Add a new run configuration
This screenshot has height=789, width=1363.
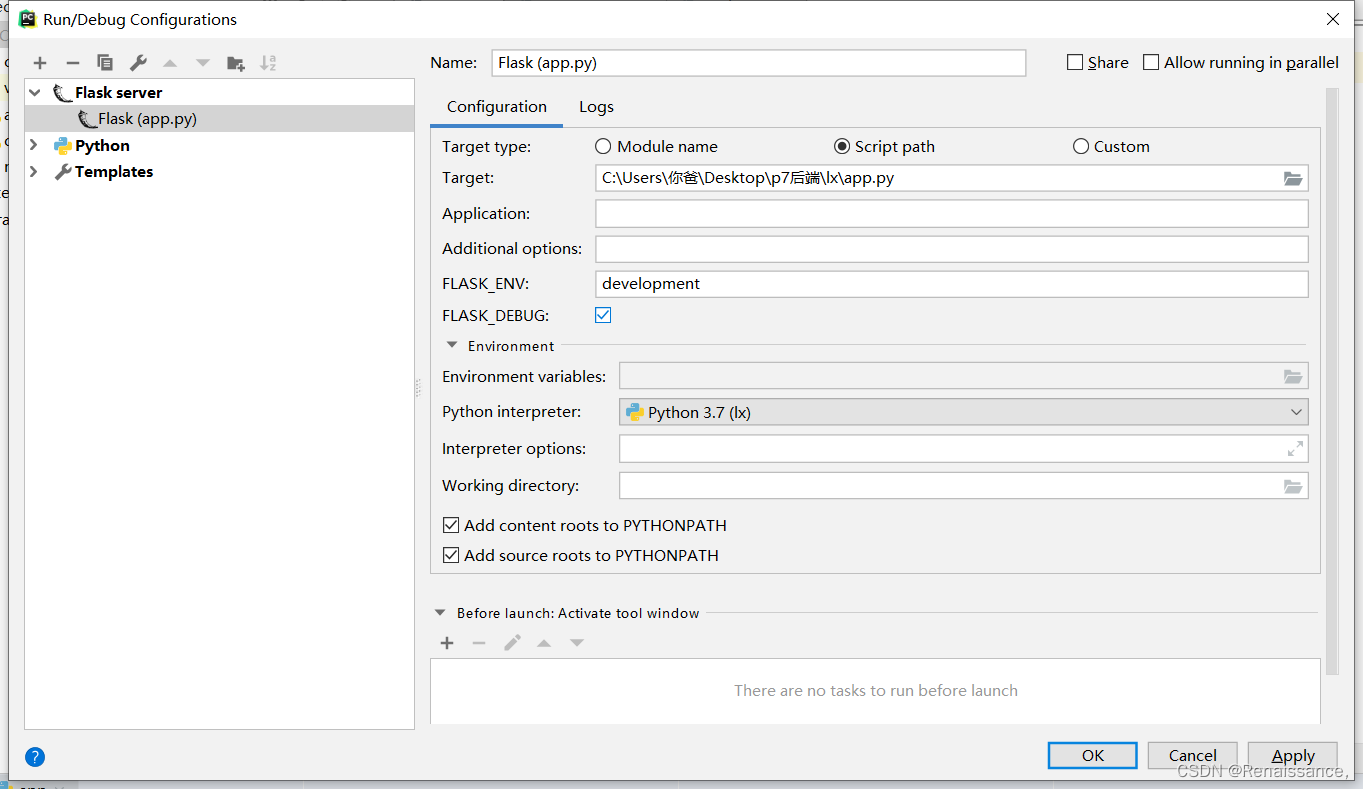pyautogui.click(x=40, y=63)
